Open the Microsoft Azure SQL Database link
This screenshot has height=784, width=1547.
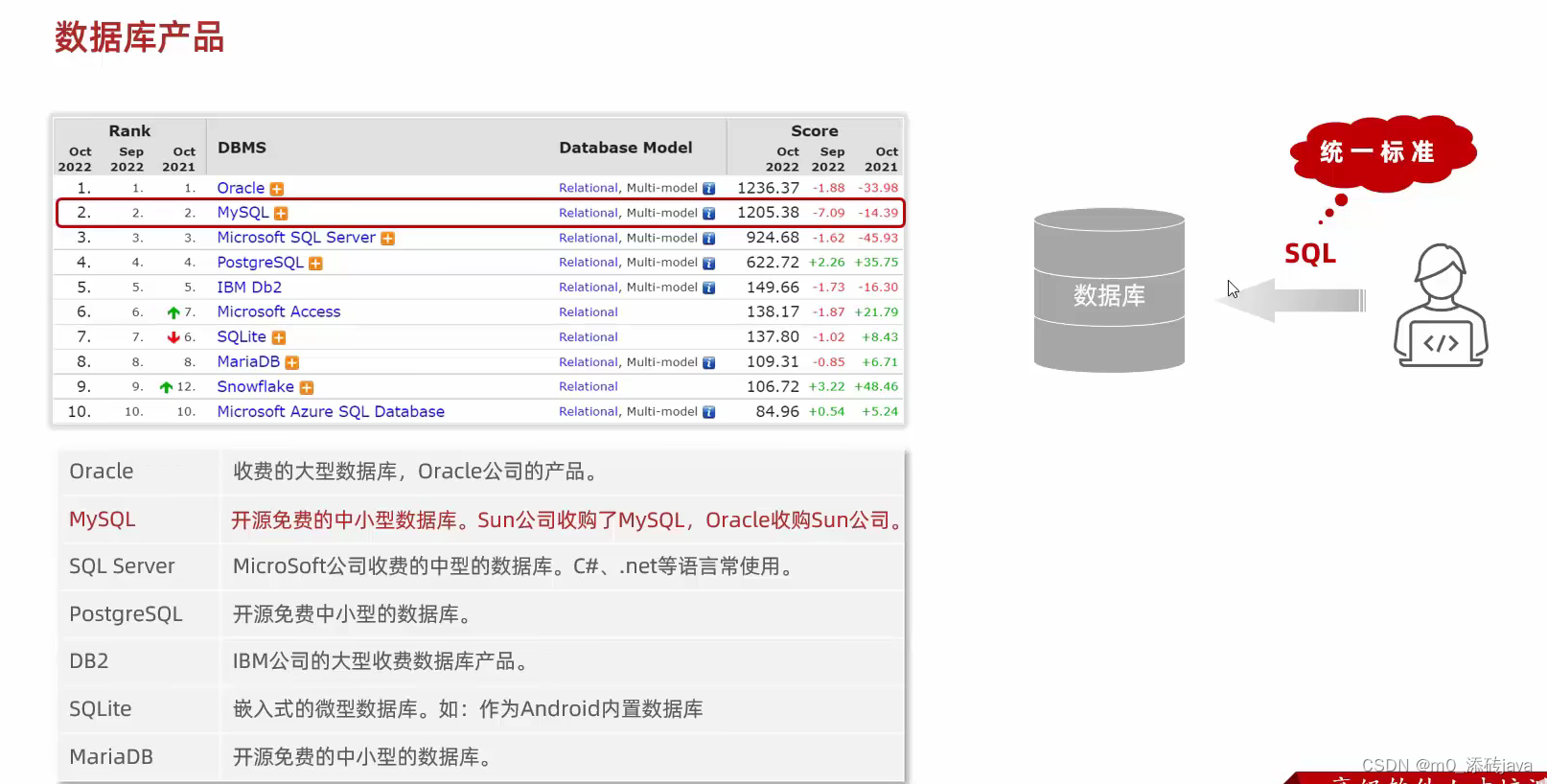[x=331, y=411]
